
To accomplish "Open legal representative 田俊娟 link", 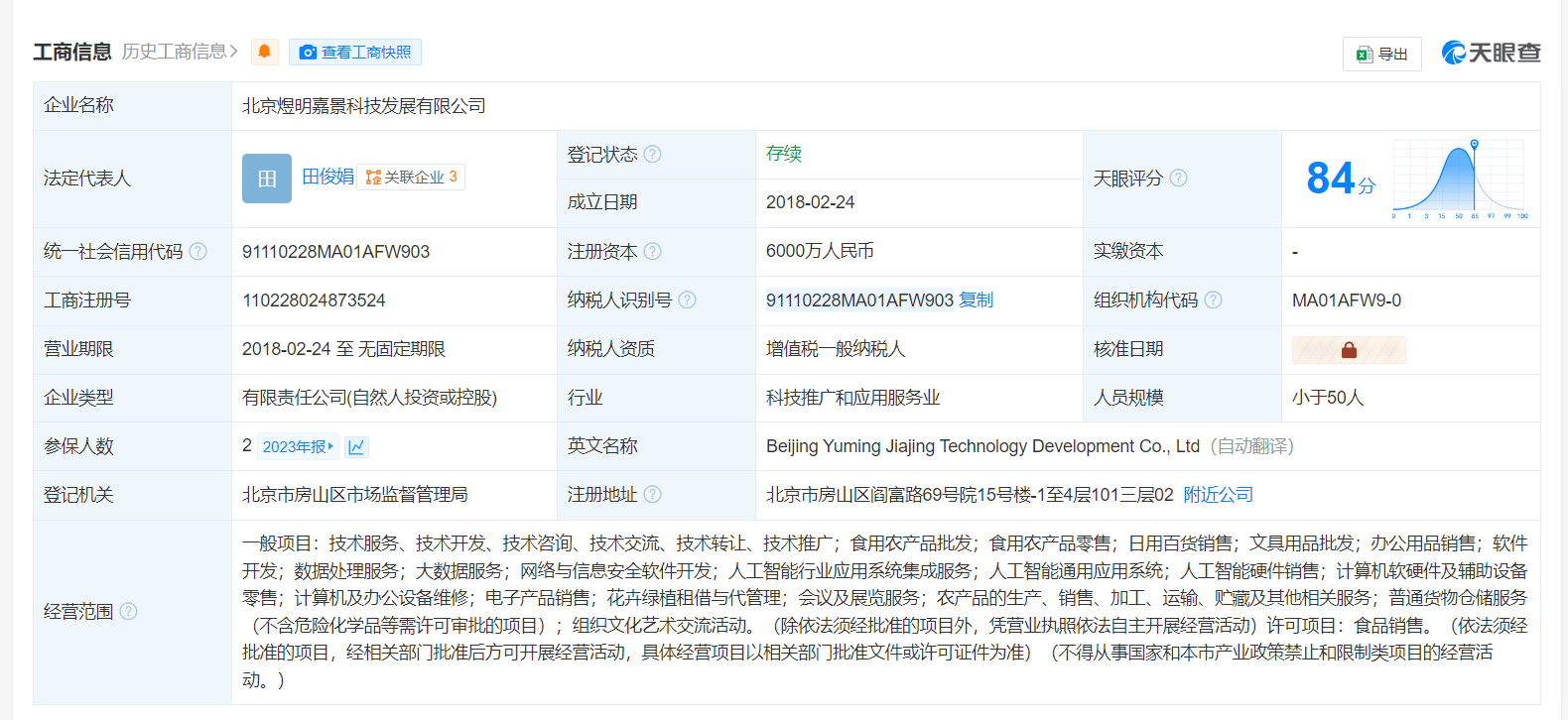I will 327,177.
